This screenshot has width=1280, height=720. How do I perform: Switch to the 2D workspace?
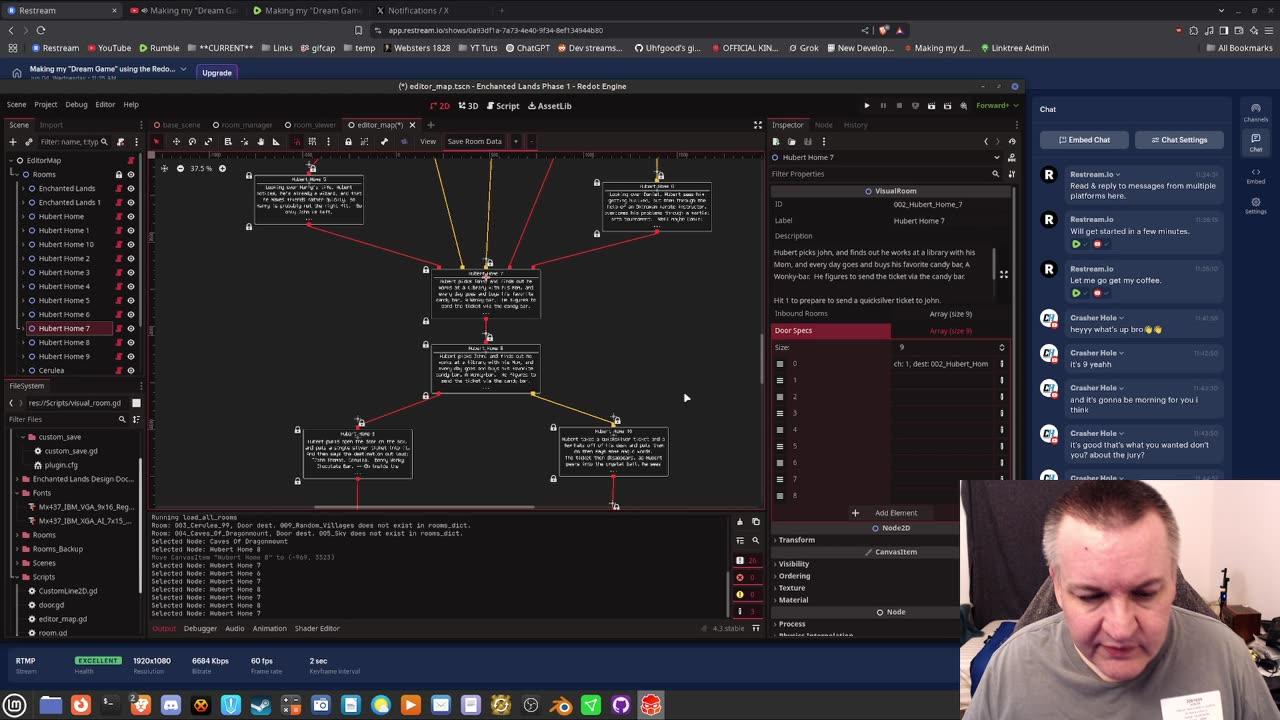tap(440, 105)
